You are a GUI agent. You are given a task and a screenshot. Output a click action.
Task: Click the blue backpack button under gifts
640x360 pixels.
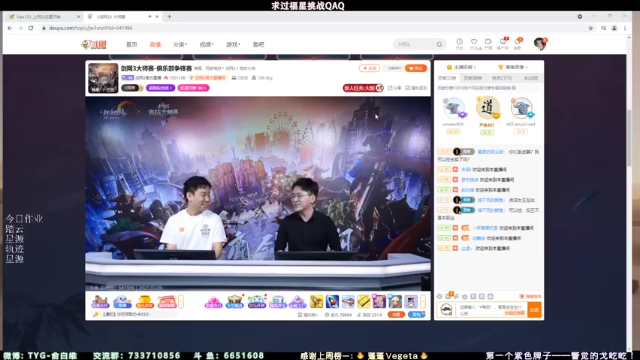tap(416, 315)
